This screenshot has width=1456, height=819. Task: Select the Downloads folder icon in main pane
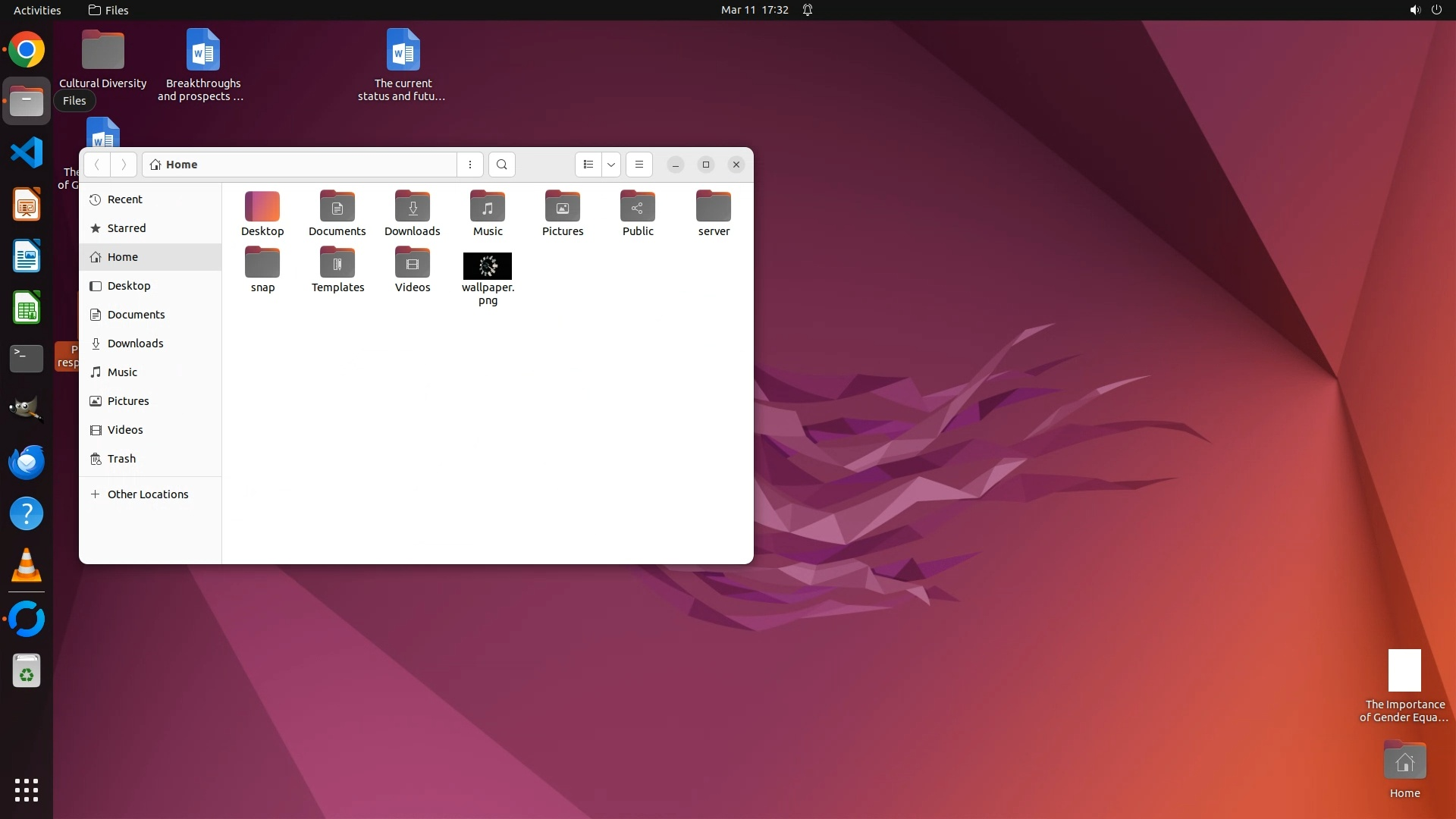pyautogui.click(x=413, y=207)
